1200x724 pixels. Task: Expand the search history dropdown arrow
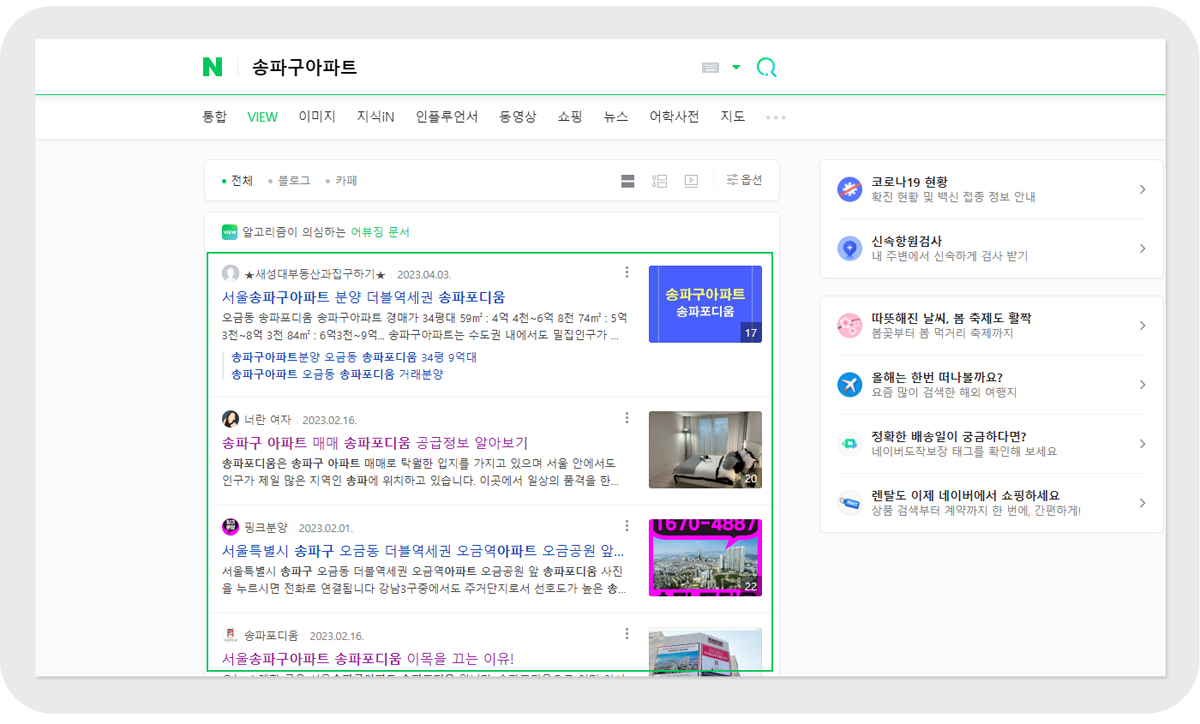(x=737, y=68)
